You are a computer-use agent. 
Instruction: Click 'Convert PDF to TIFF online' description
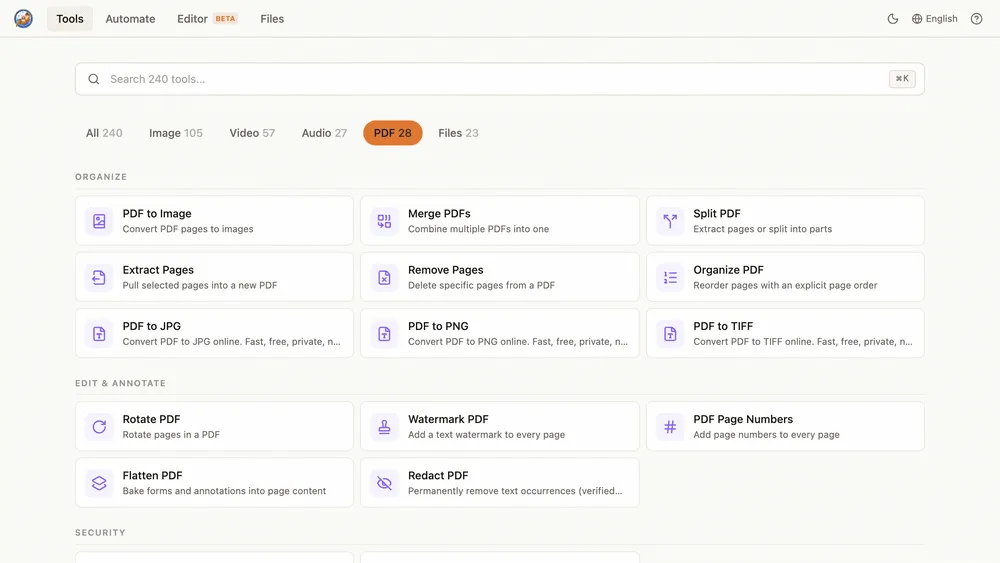click(803, 342)
